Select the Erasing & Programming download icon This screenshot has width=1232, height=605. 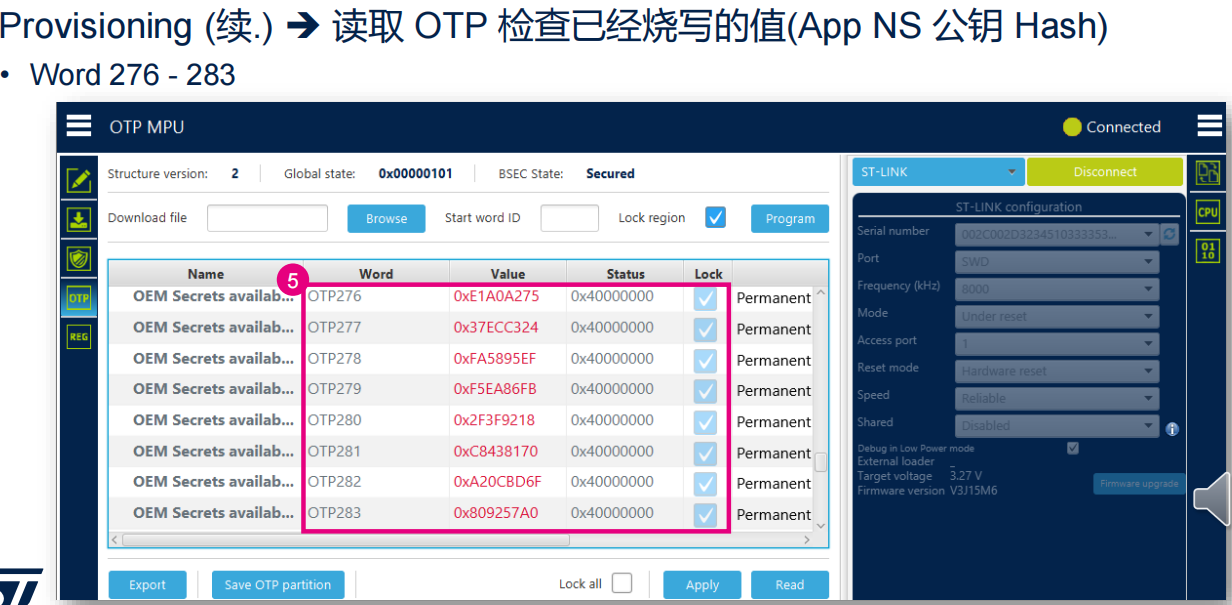(79, 220)
